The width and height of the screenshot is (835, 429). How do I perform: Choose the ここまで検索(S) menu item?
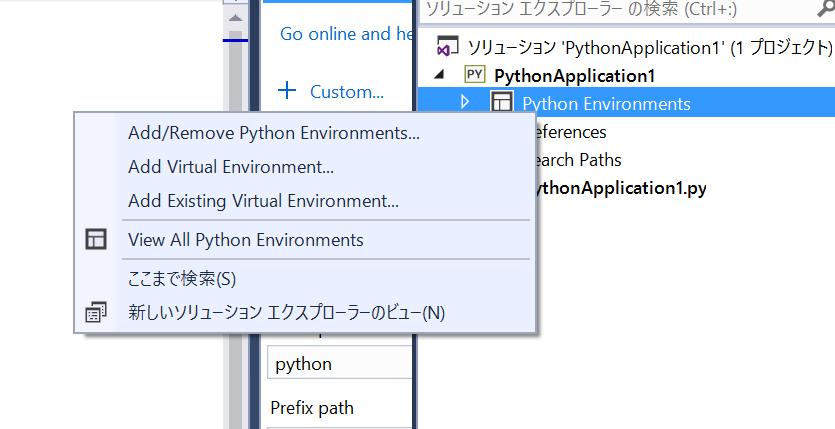pyautogui.click(x=182, y=278)
